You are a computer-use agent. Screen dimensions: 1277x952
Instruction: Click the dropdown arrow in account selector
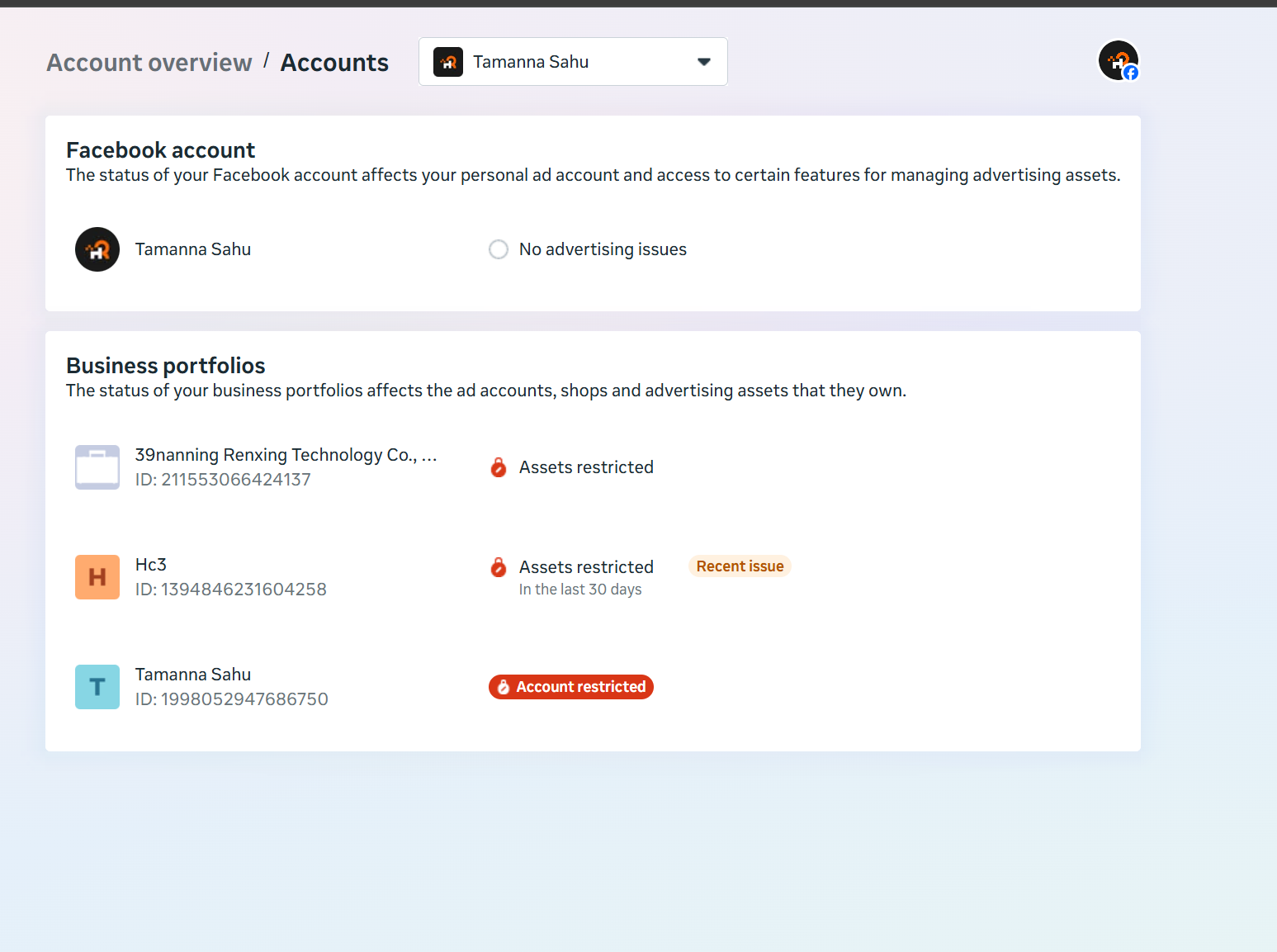point(704,62)
